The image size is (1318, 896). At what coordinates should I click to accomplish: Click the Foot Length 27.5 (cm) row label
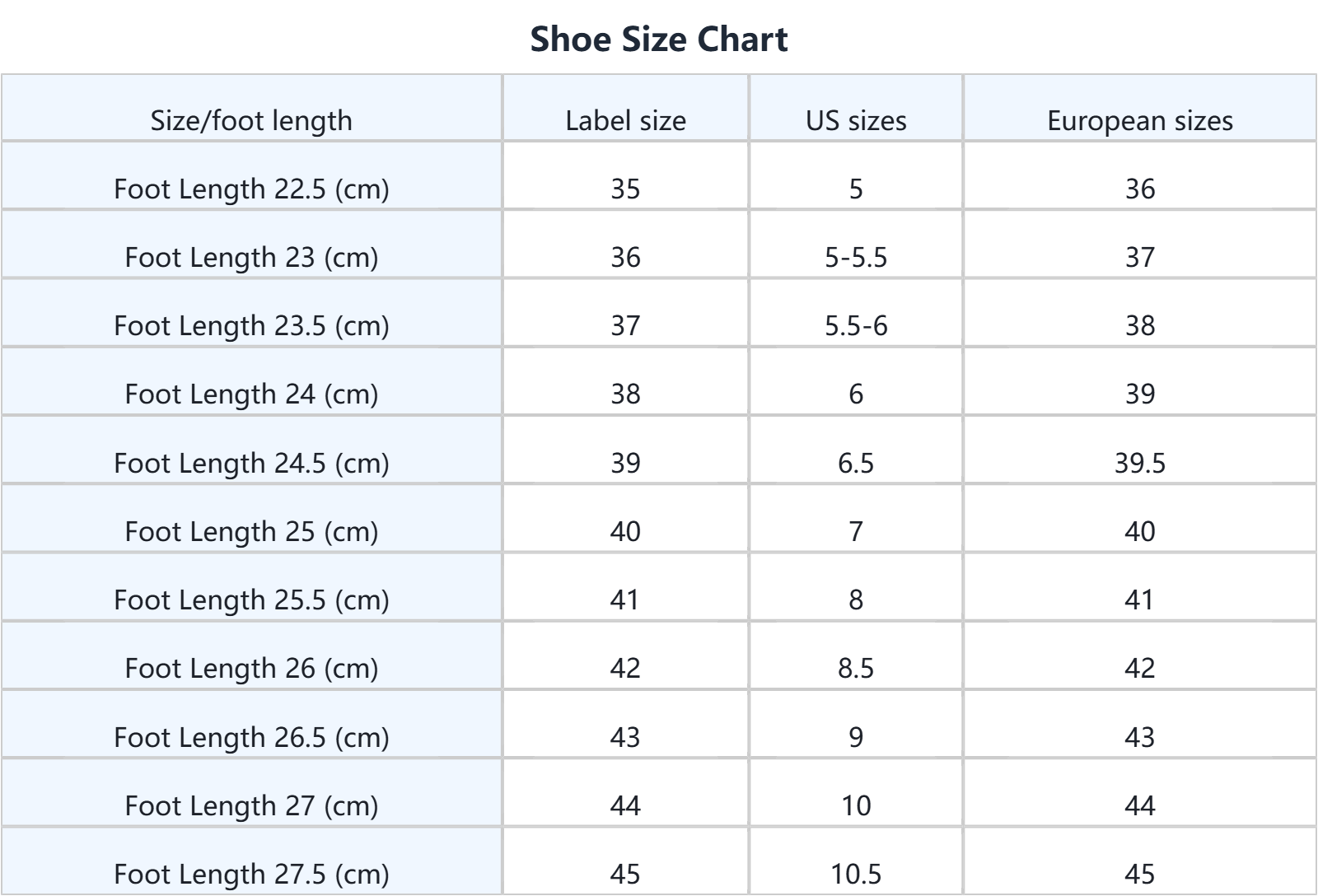[251, 874]
